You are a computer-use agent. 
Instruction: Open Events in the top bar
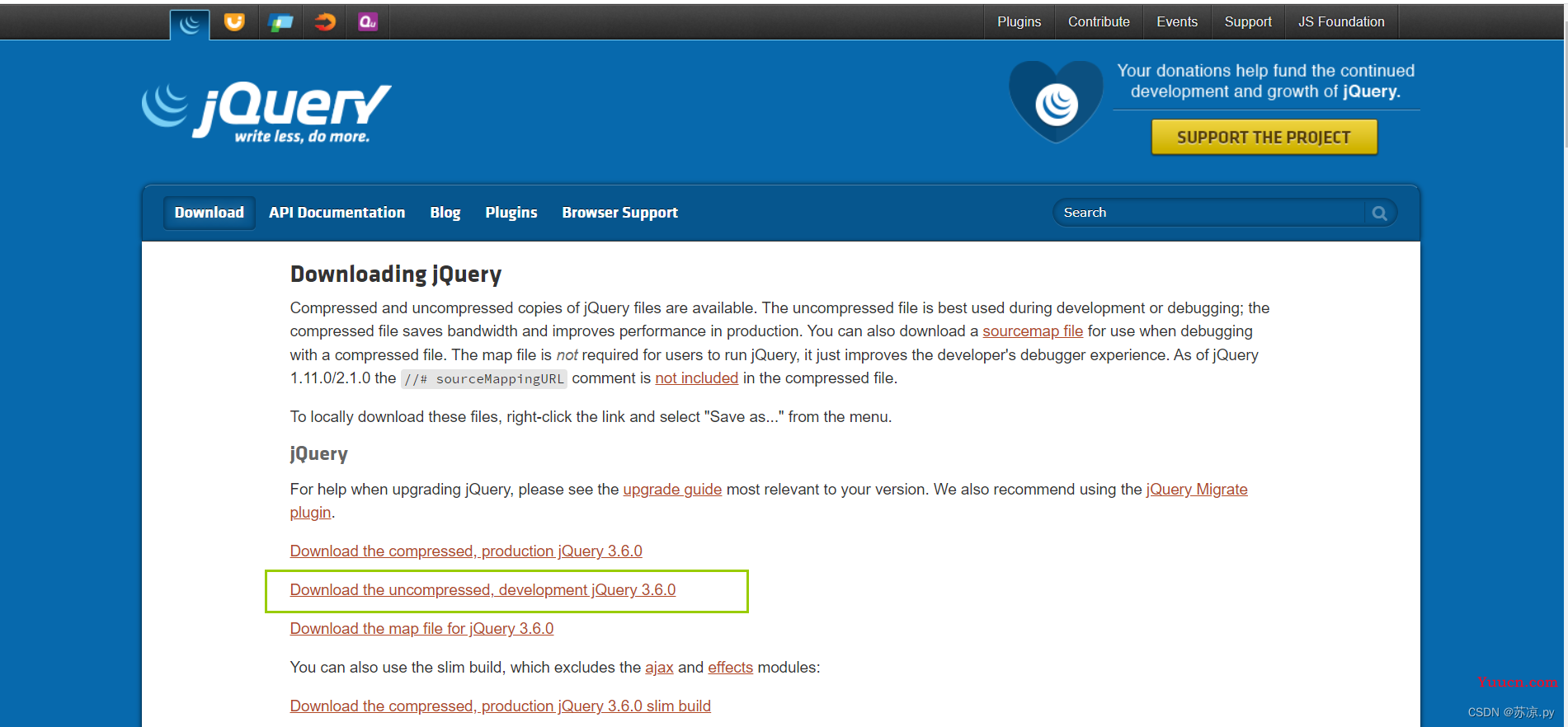(1177, 22)
